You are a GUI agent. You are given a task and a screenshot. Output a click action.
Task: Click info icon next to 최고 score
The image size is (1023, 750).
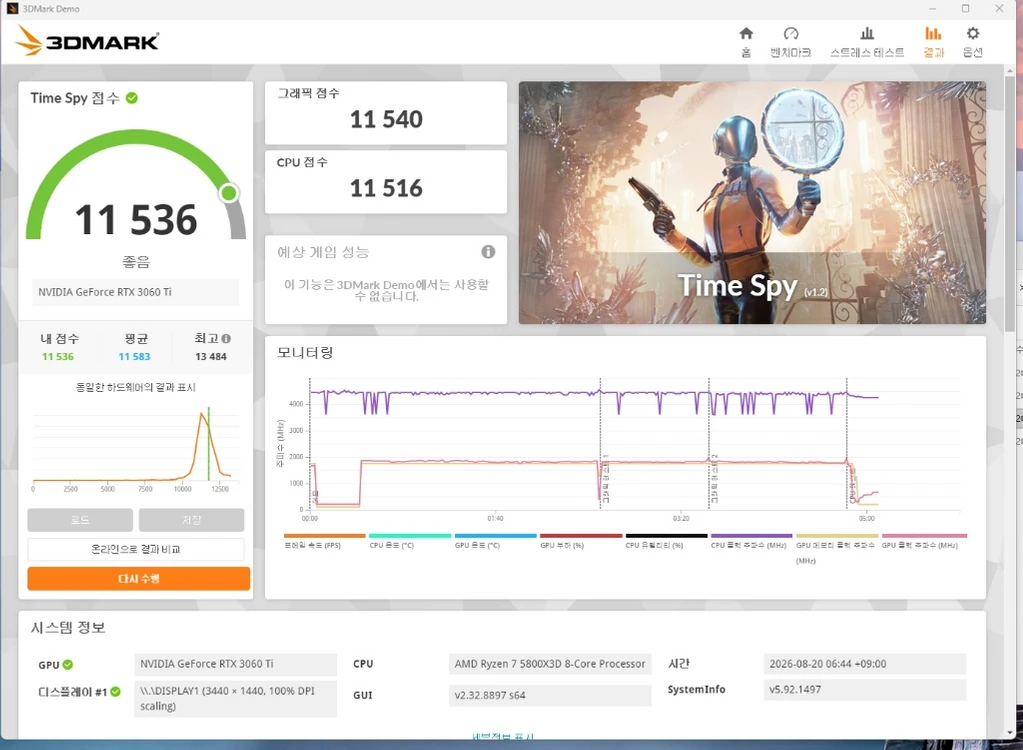click(x=226, y=338)
